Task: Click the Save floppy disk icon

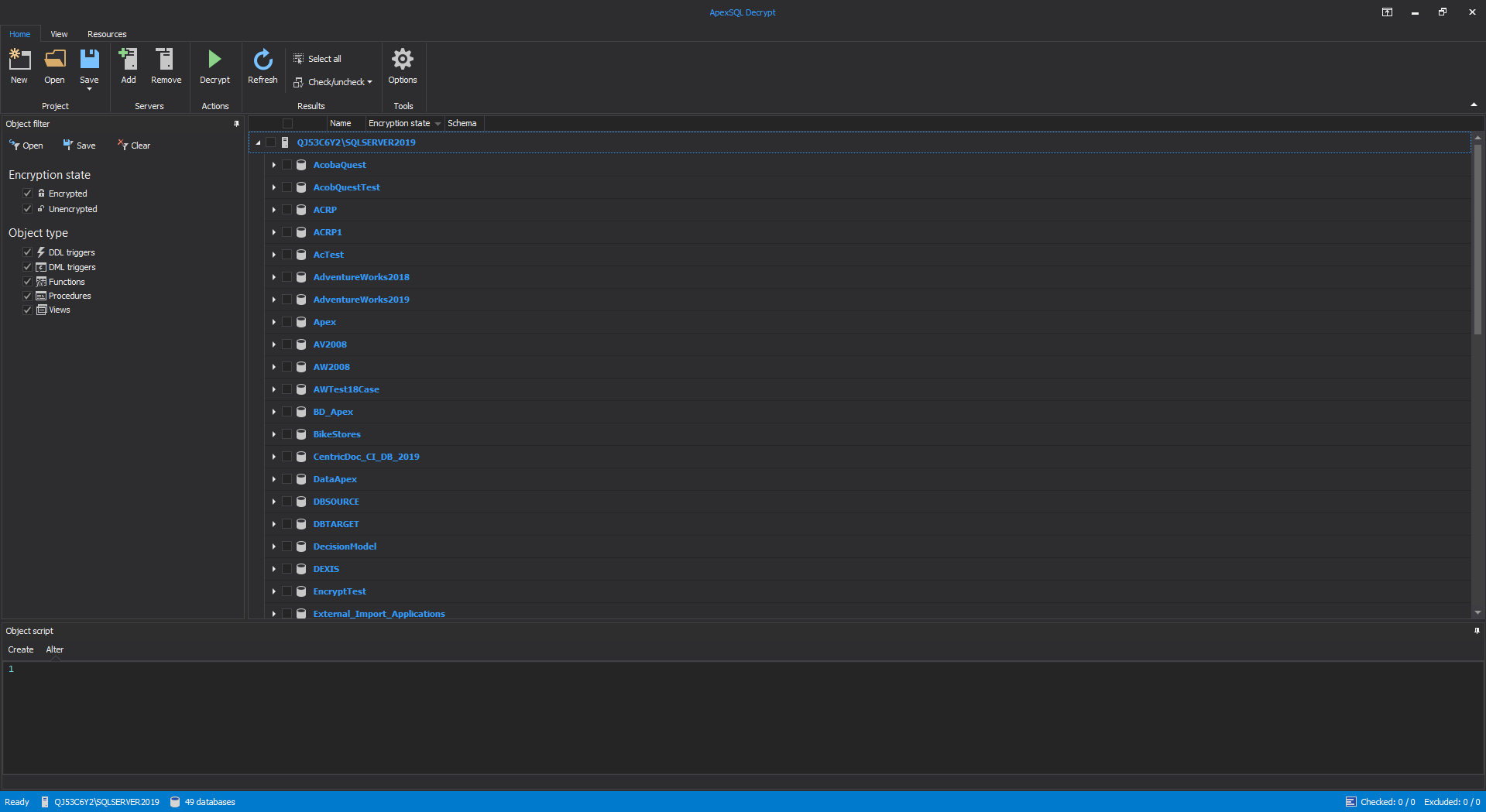Action: [89, 60]
